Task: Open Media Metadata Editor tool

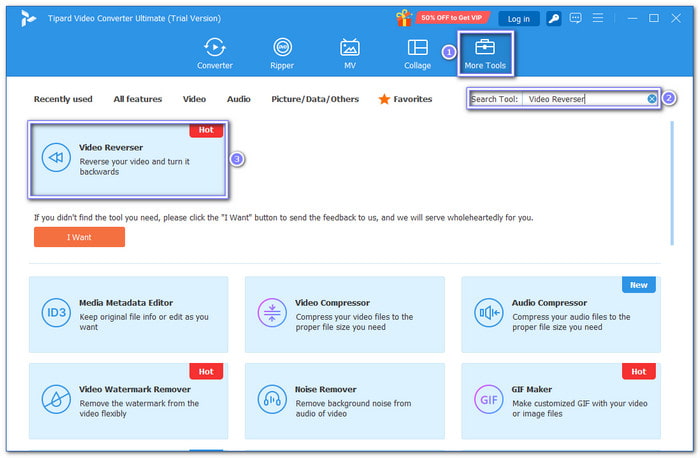Action: (x=129, y=314)
